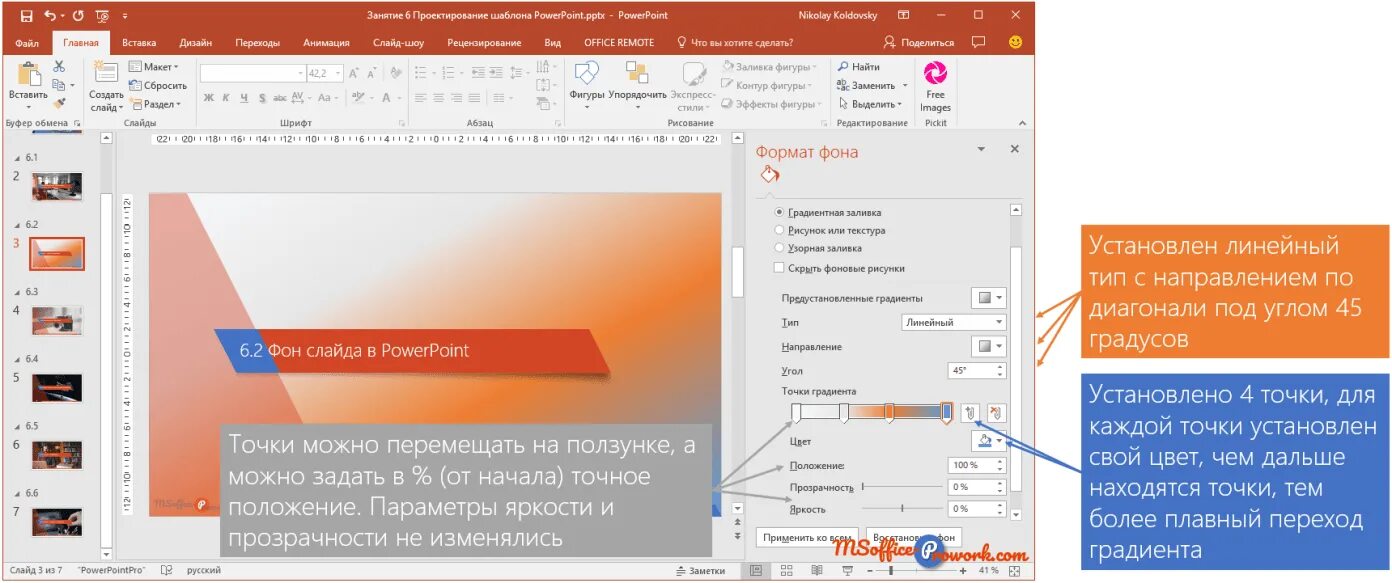Open the Section (Раздел) dropdown
Image resolution: width=1392 pixels, height=583 pixels.
coord(155,104)
